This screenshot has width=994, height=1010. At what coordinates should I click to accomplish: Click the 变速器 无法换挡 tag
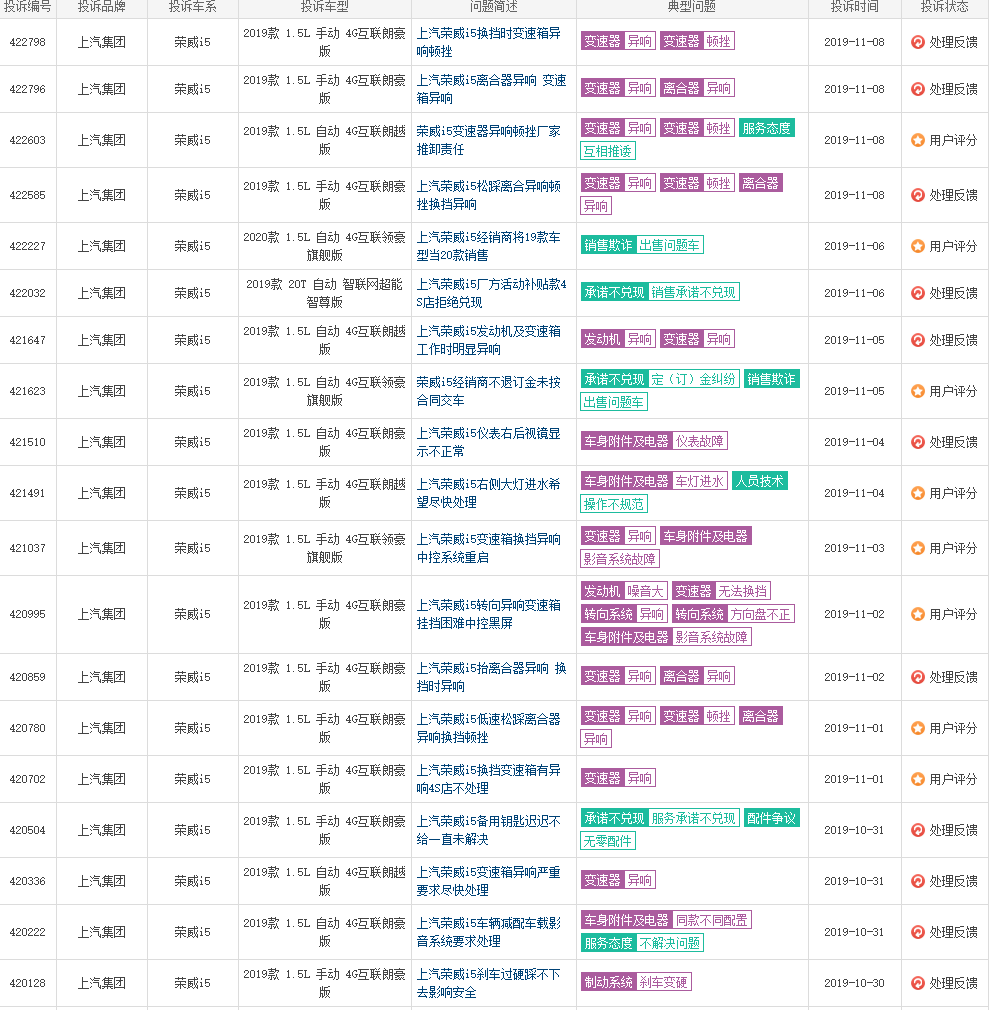point(722,591)
